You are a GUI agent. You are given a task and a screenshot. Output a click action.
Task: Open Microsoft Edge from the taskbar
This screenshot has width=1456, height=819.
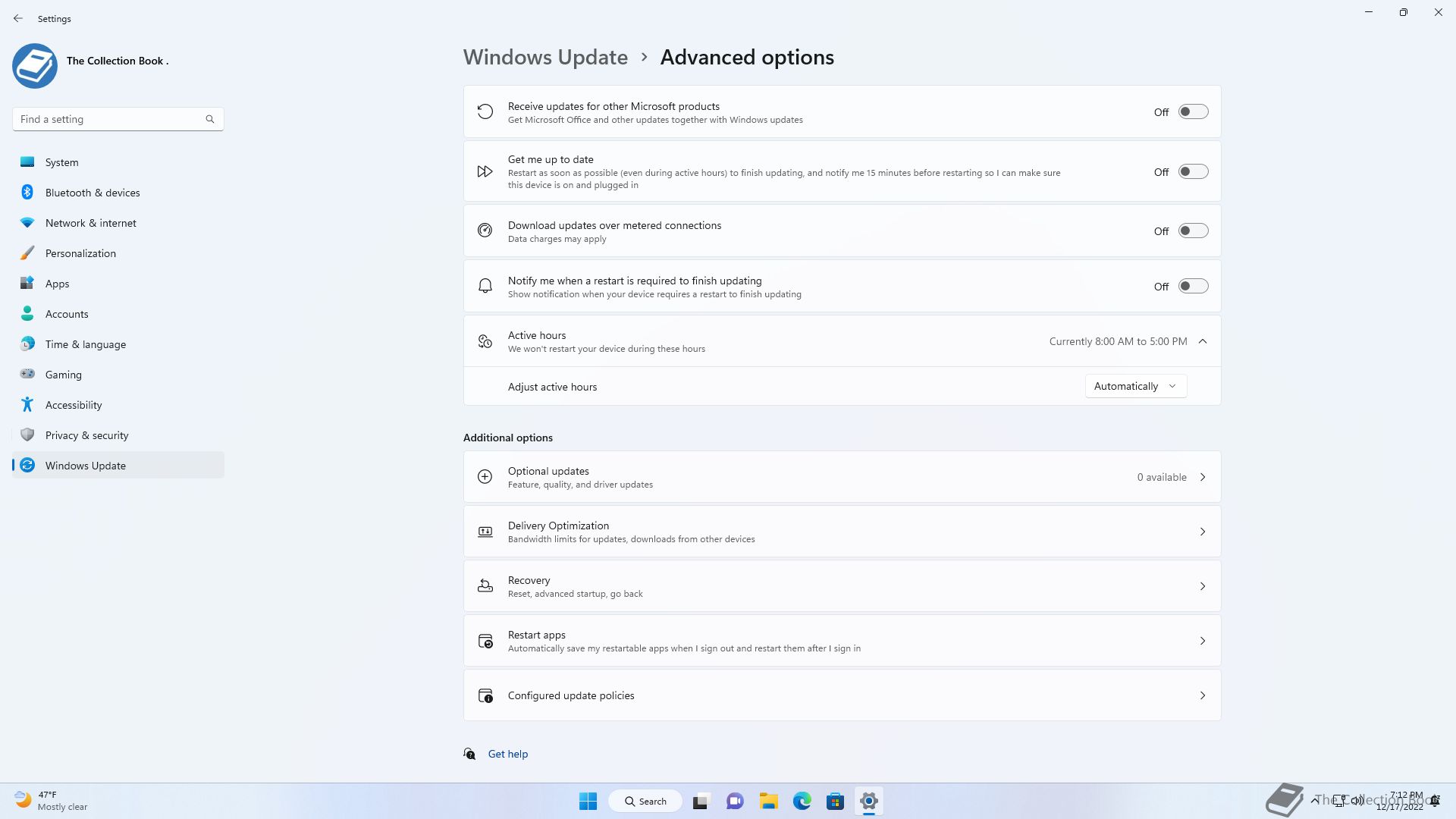(x=802, y=801)
